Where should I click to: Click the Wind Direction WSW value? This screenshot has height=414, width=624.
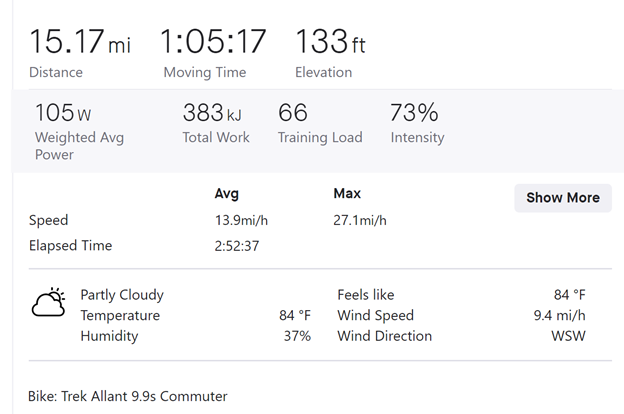click(568, 336)
